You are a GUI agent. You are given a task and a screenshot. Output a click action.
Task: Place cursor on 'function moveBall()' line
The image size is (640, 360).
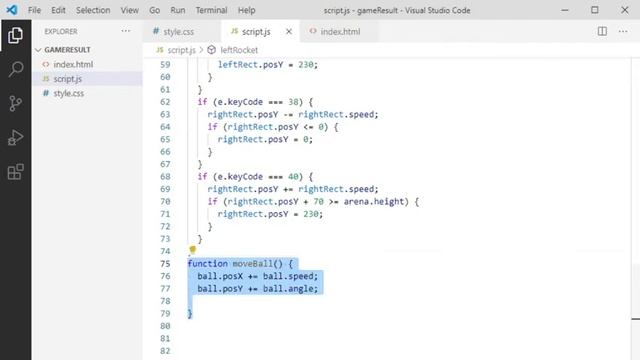(x=240, y=264)
